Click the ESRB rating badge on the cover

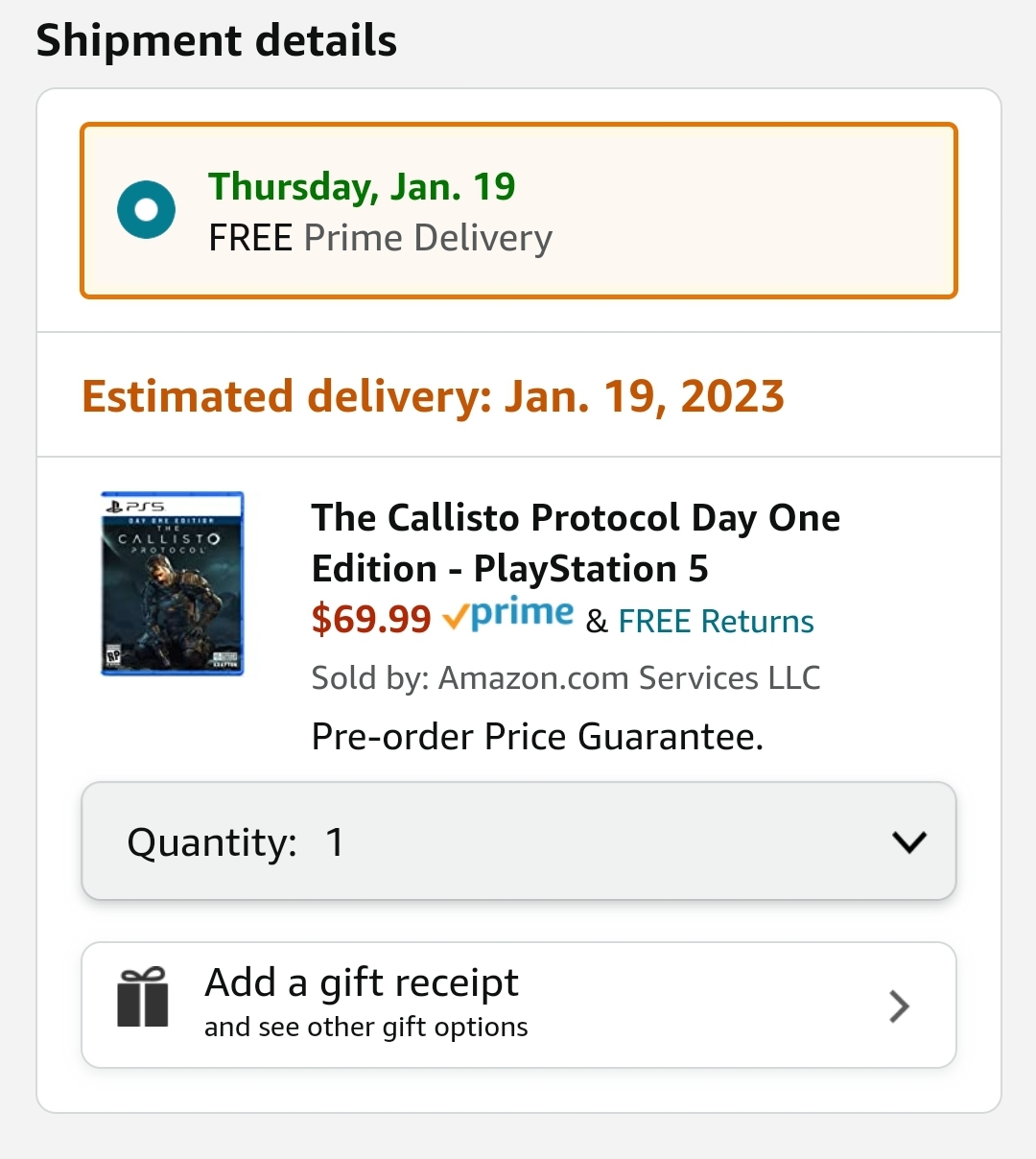tap(114, 655)
